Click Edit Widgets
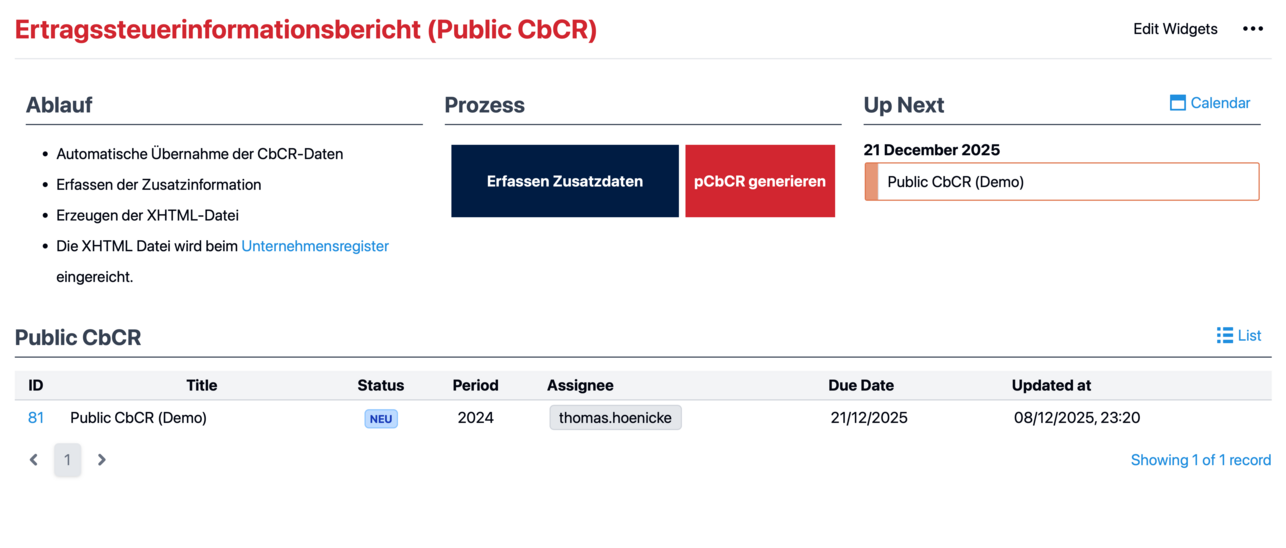This screenshot has width=1286, height=548. point(1175,29)
